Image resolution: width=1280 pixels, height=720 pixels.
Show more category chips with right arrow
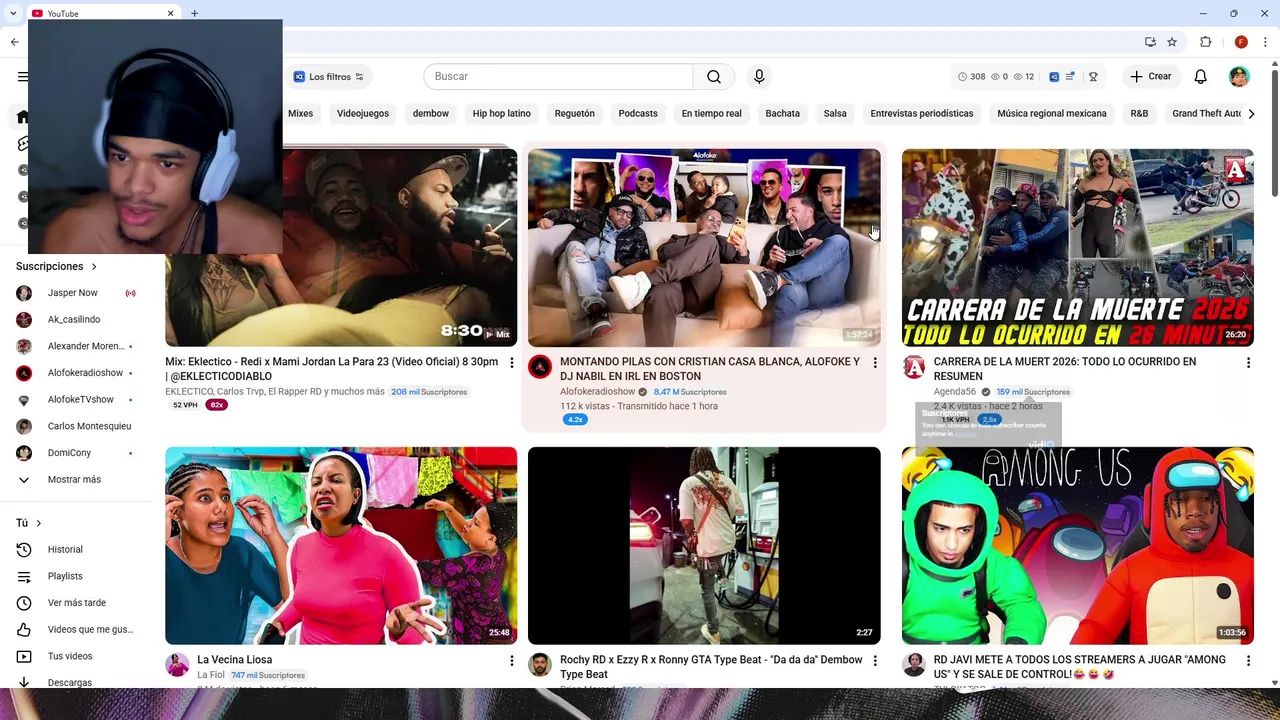pos(1251,114)
